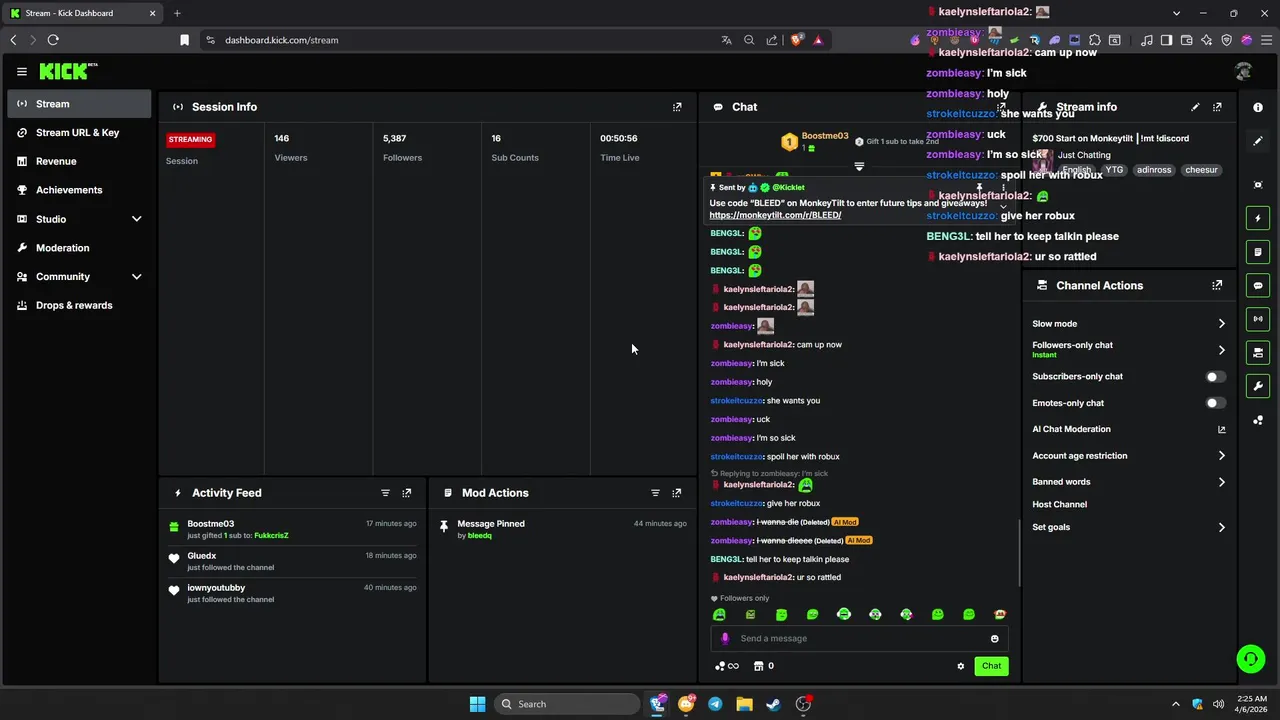Open AI Chat Moderation external link icon
Viewport: 1280px width, 720px height.
(1221, 430)
